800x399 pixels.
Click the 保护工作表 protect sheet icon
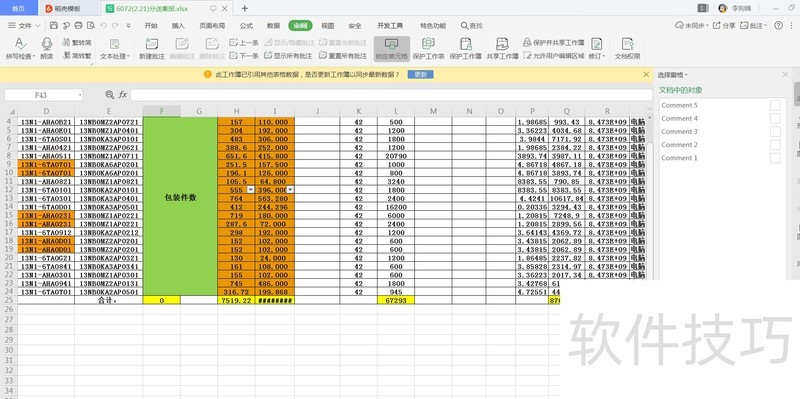429,44
